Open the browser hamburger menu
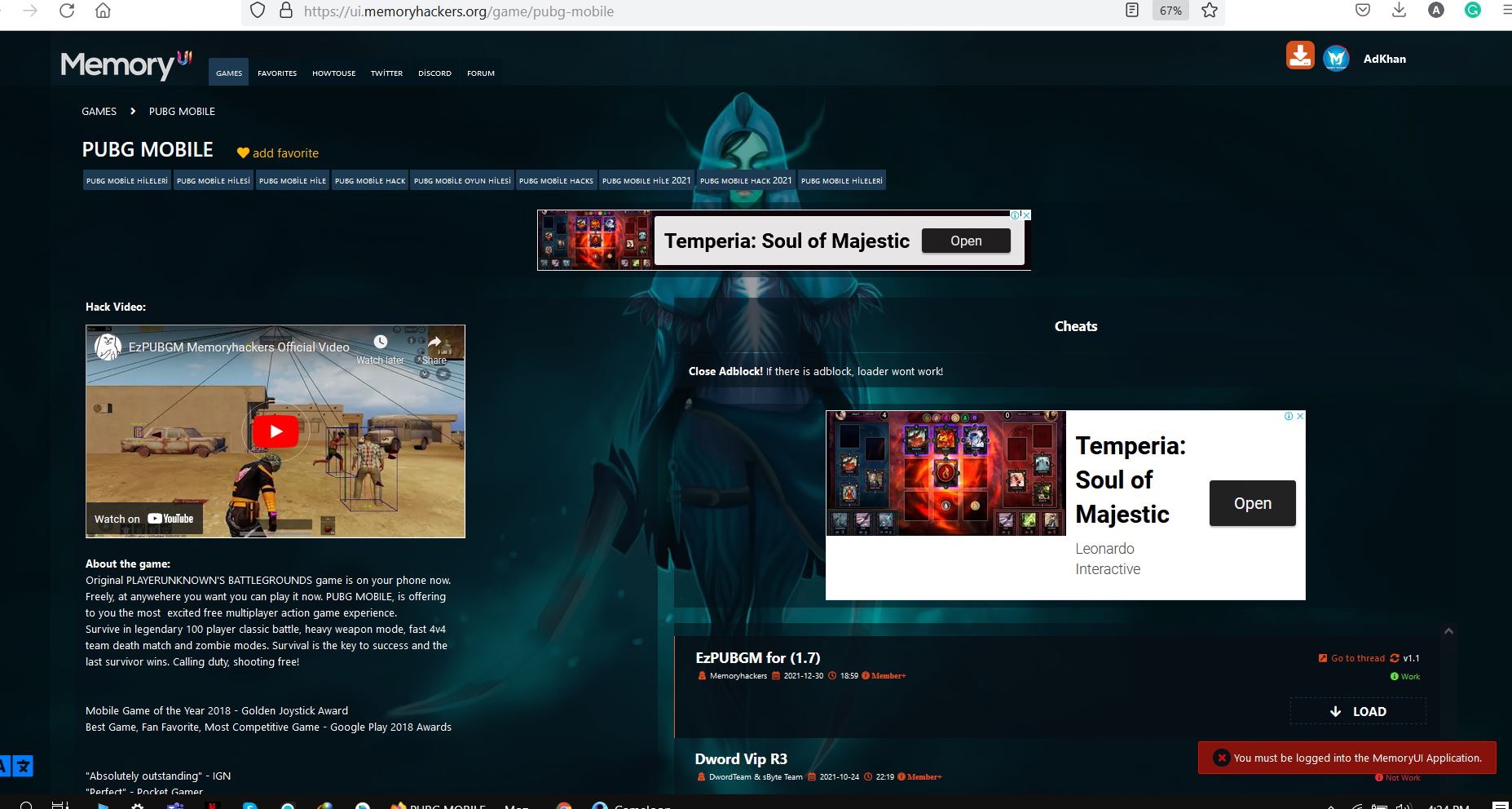Screen dimensions: 1512x809 1505,11
